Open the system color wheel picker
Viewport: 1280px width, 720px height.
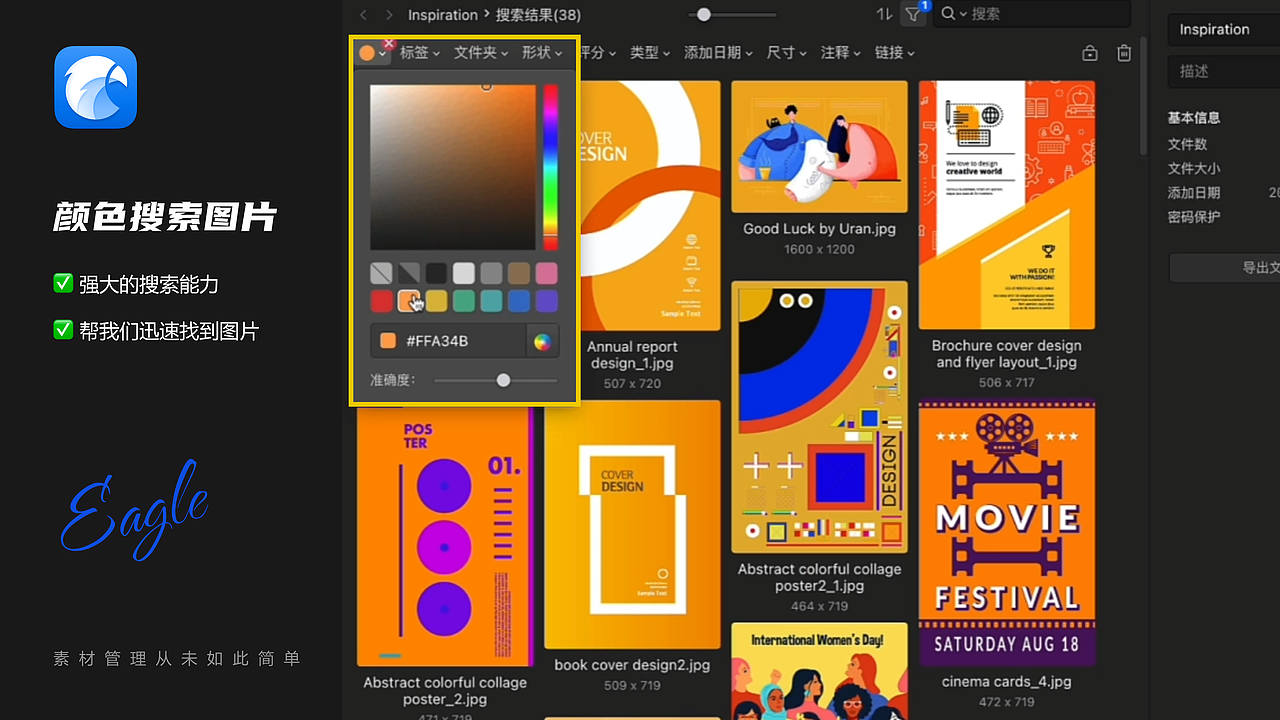(x=542, y=341)
